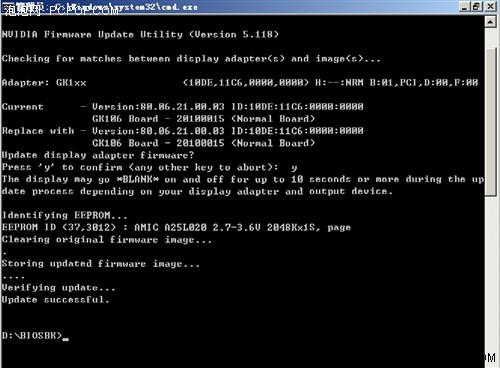This screenshot has height=368, width=500.
Task: Click the 'Replace with' version line
Action: point(183,131)
